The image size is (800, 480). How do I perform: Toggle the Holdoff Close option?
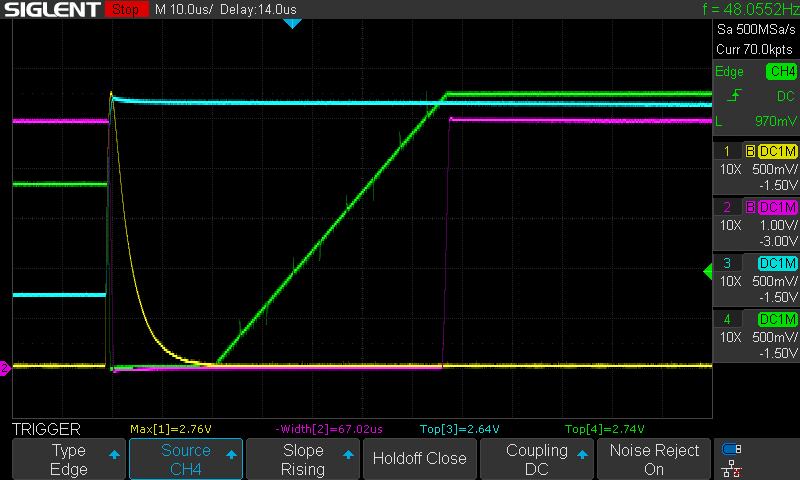(x=419, y=459)
